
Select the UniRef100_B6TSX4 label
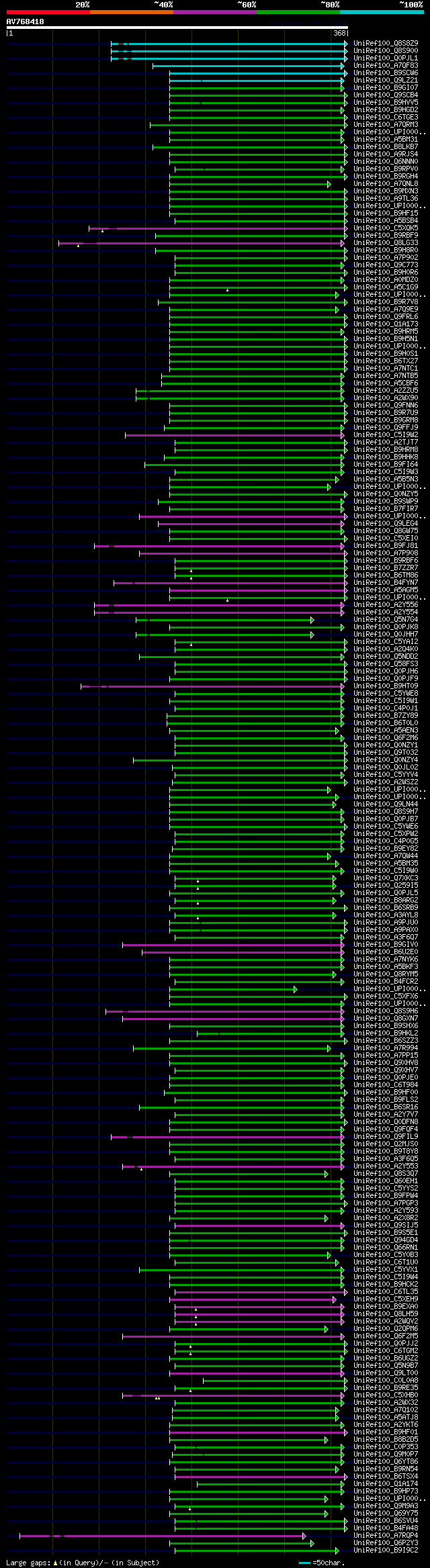pos(386,1476)
